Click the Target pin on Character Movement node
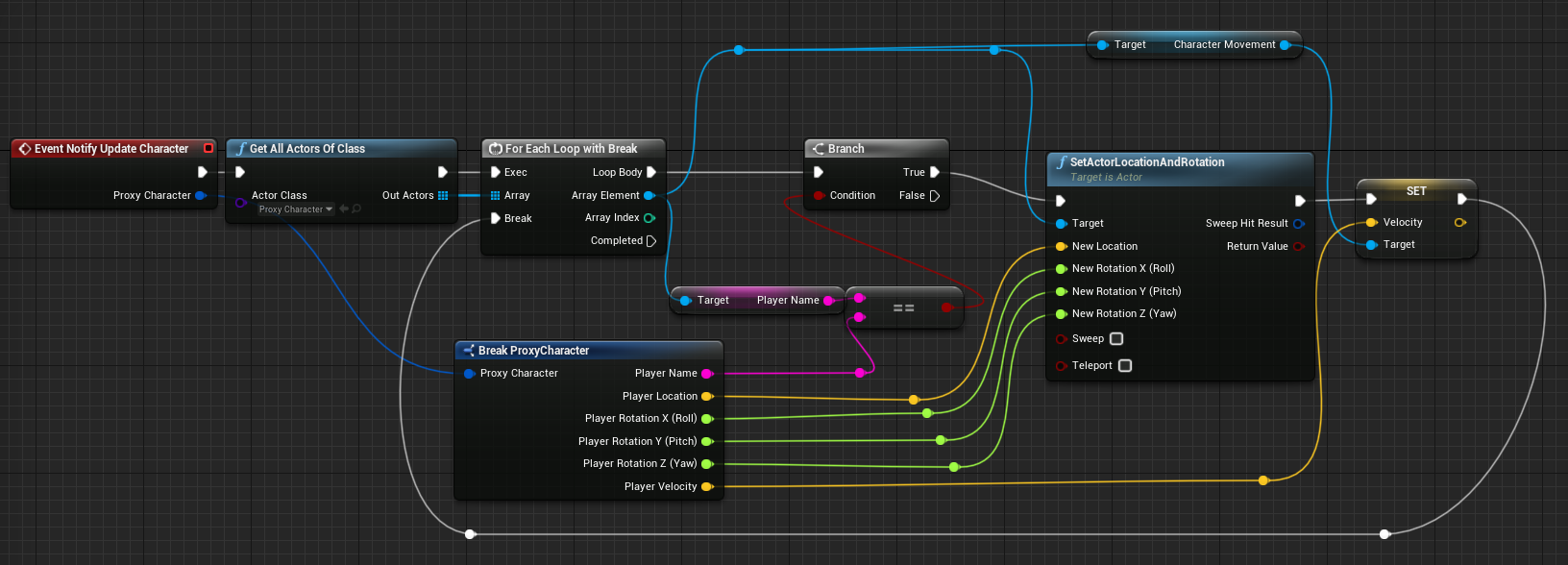1568x565 pixels. pos(1102,44)
